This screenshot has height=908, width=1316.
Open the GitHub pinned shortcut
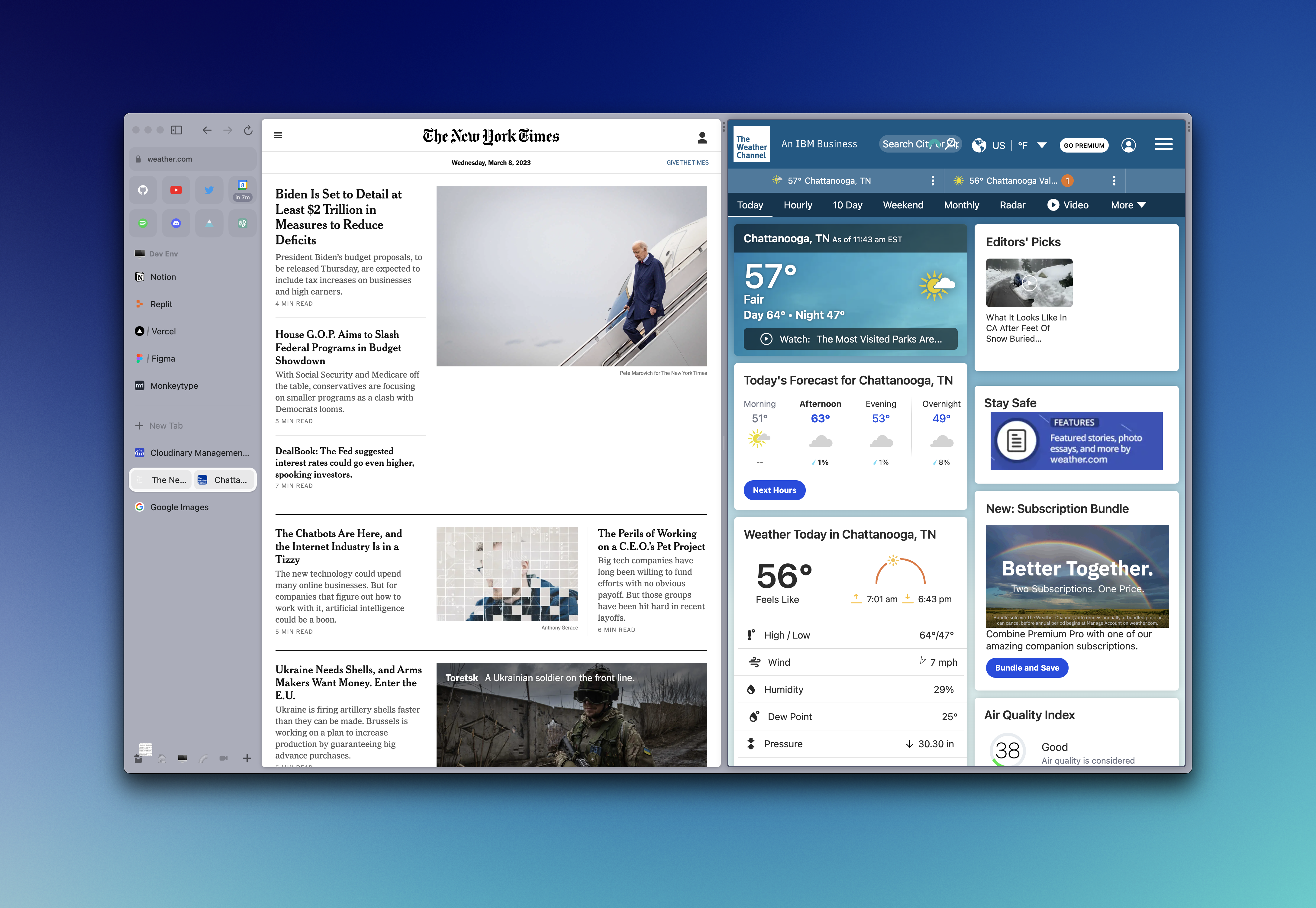[x=143, y=190]
